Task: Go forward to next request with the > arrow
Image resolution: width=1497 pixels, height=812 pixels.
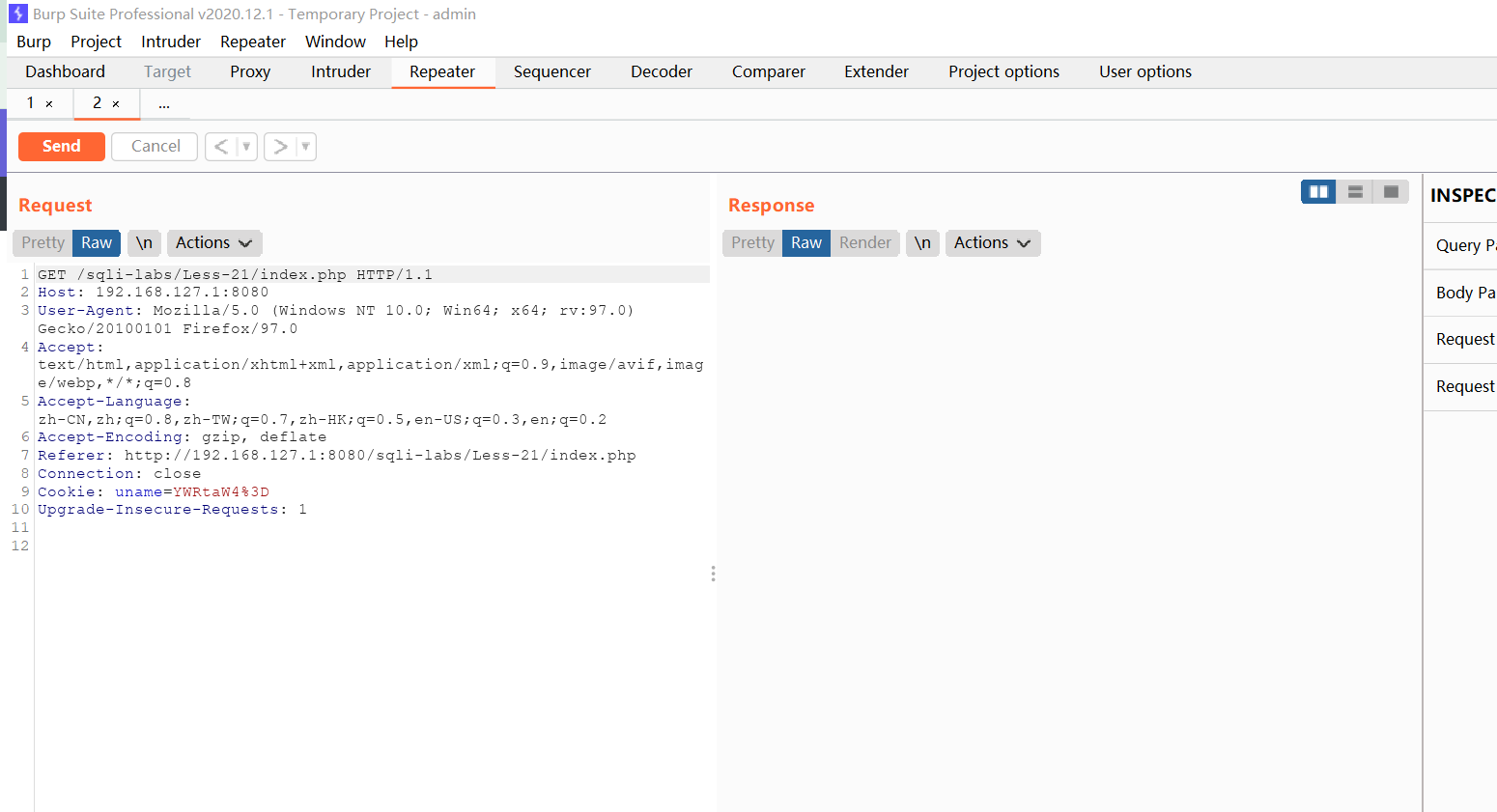Action: (280, 147)
